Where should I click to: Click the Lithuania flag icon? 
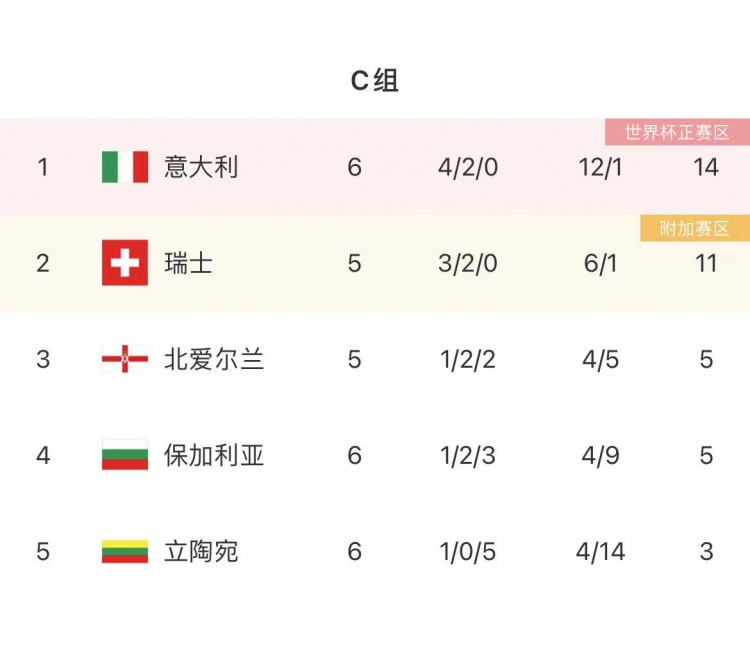click(125, 551)
